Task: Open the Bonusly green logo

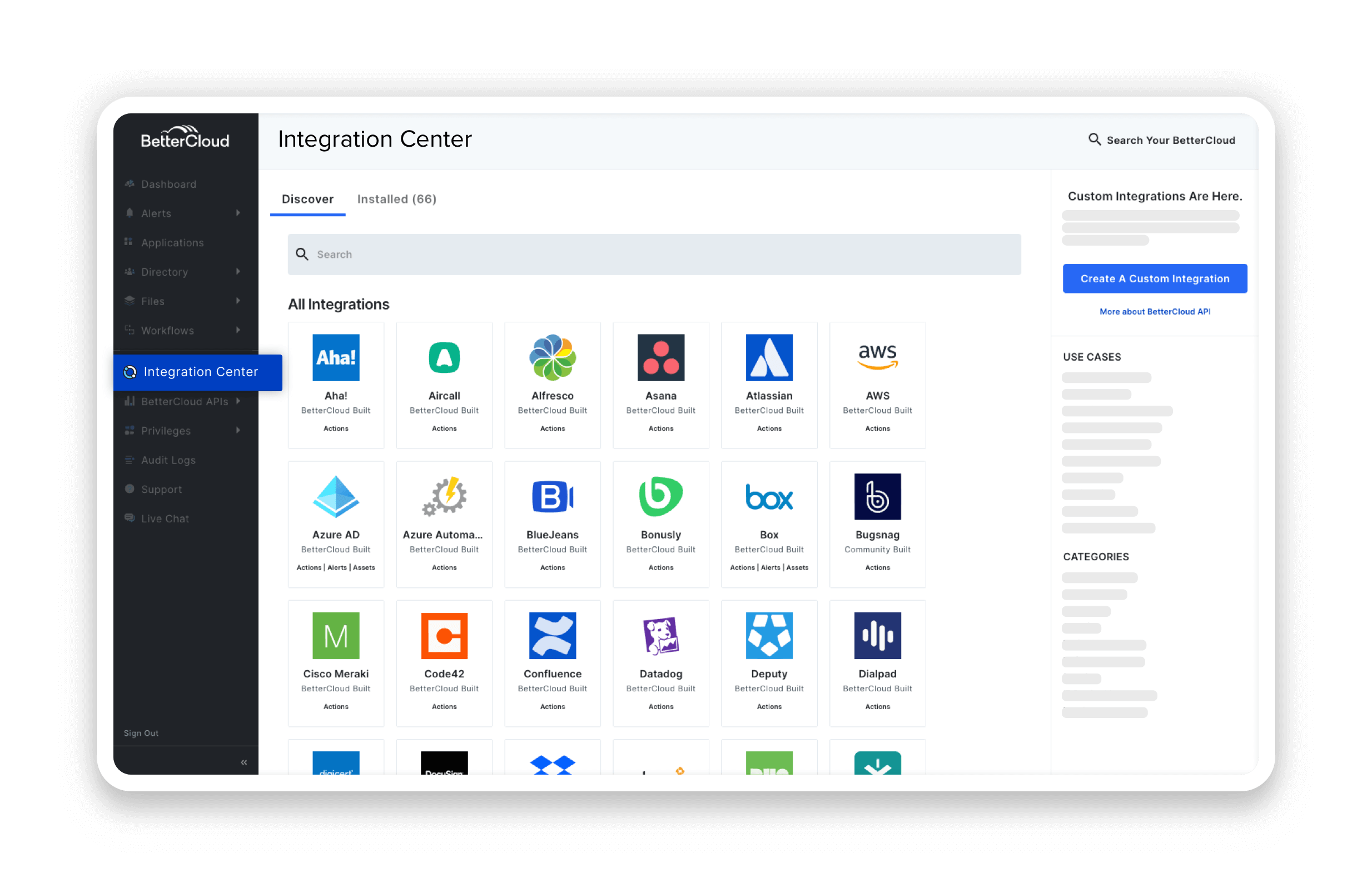Action: [660, 496]
